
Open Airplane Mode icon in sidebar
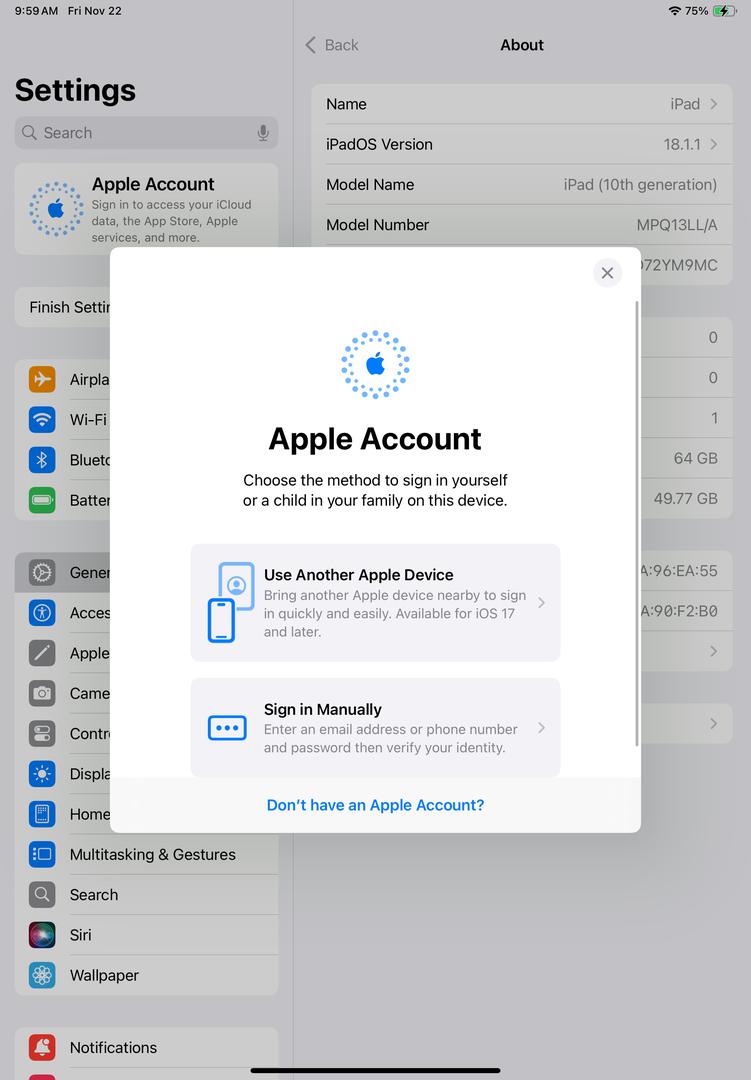[x=42, y=379]
